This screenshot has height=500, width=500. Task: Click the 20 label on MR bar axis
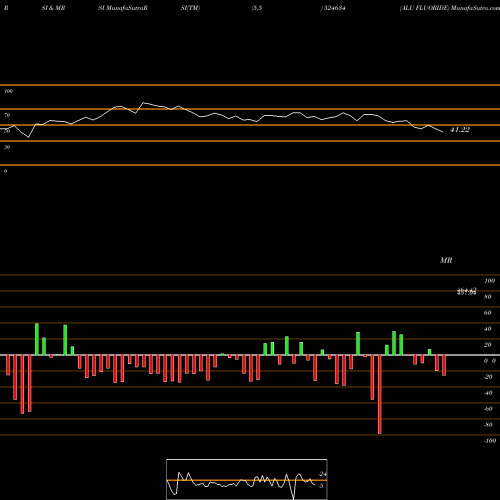(x=488, y=345)
